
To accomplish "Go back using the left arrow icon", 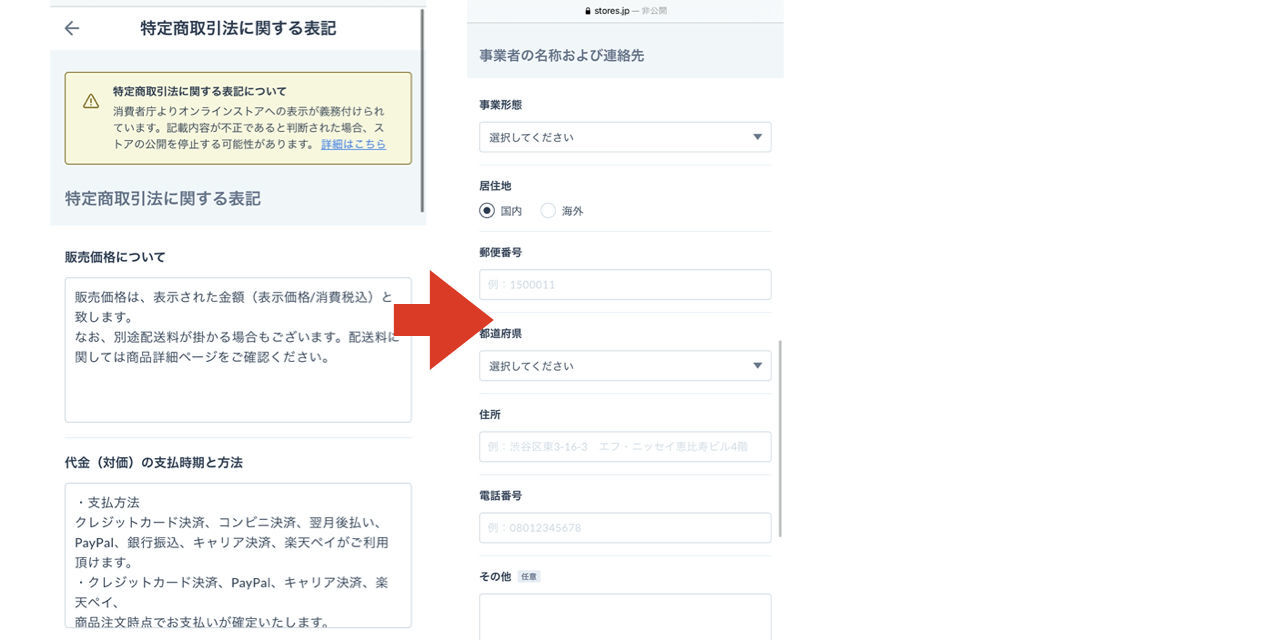I will (x=72, y=28).
